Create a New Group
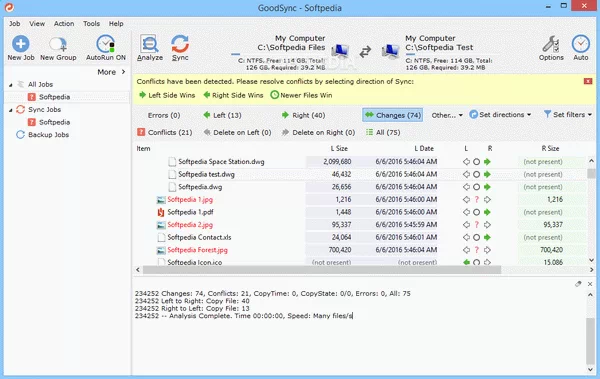The height and width of the screenshot is (379, 600). click(58, 48)
